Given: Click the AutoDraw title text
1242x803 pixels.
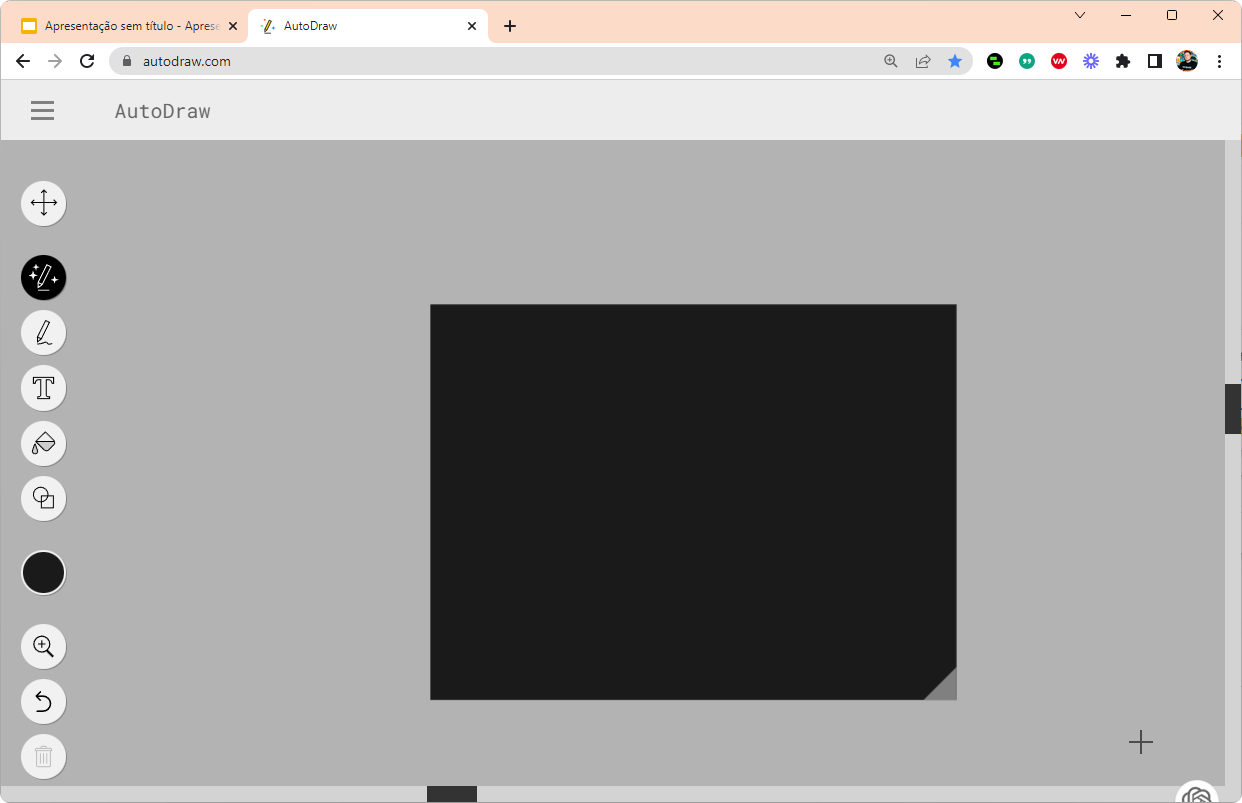Looking at the screenshot, I should pyautogui.click(x=163, y=111).
